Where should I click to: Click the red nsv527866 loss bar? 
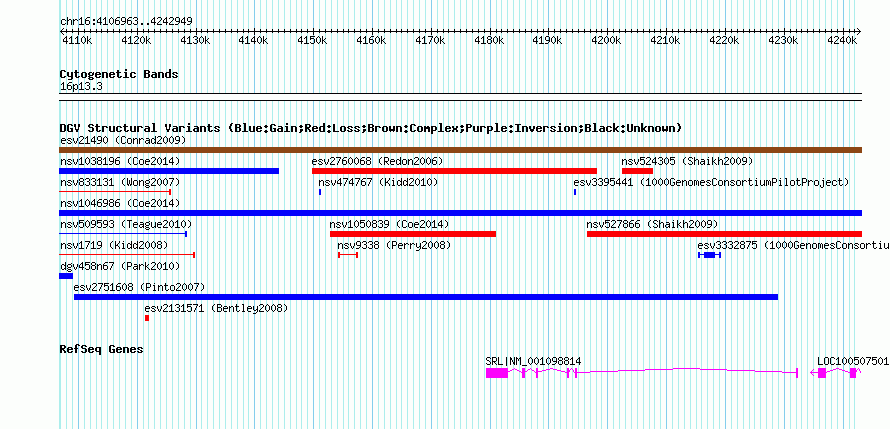click(724, 234)
